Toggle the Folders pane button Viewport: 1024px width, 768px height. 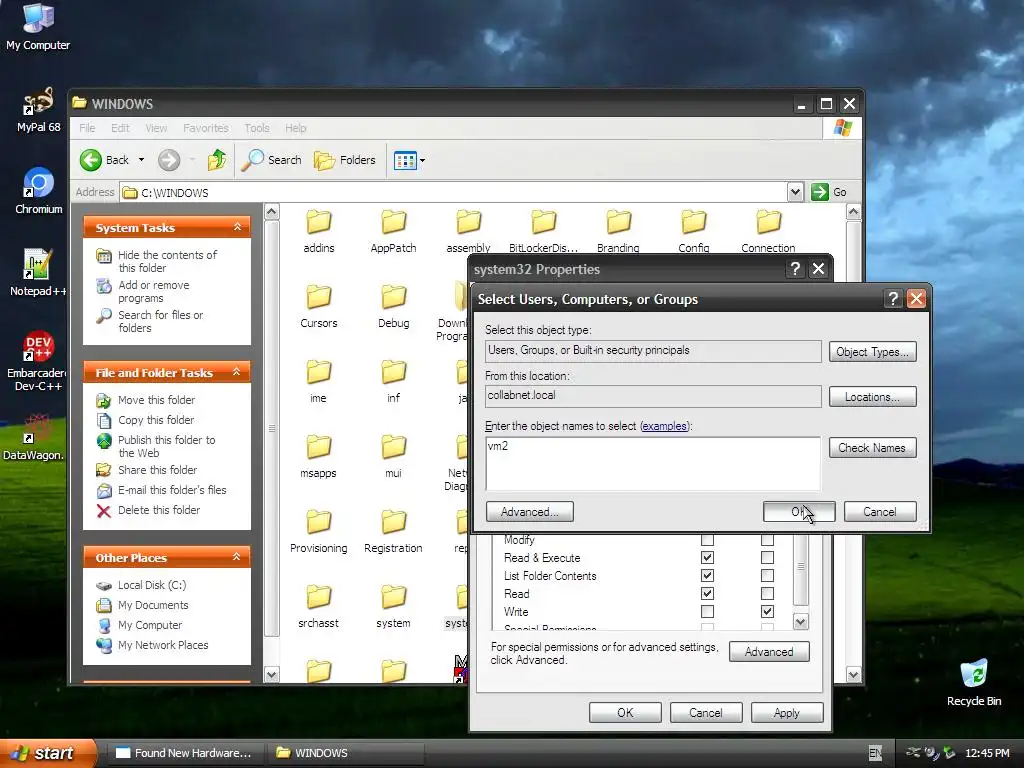click(345, 160)
